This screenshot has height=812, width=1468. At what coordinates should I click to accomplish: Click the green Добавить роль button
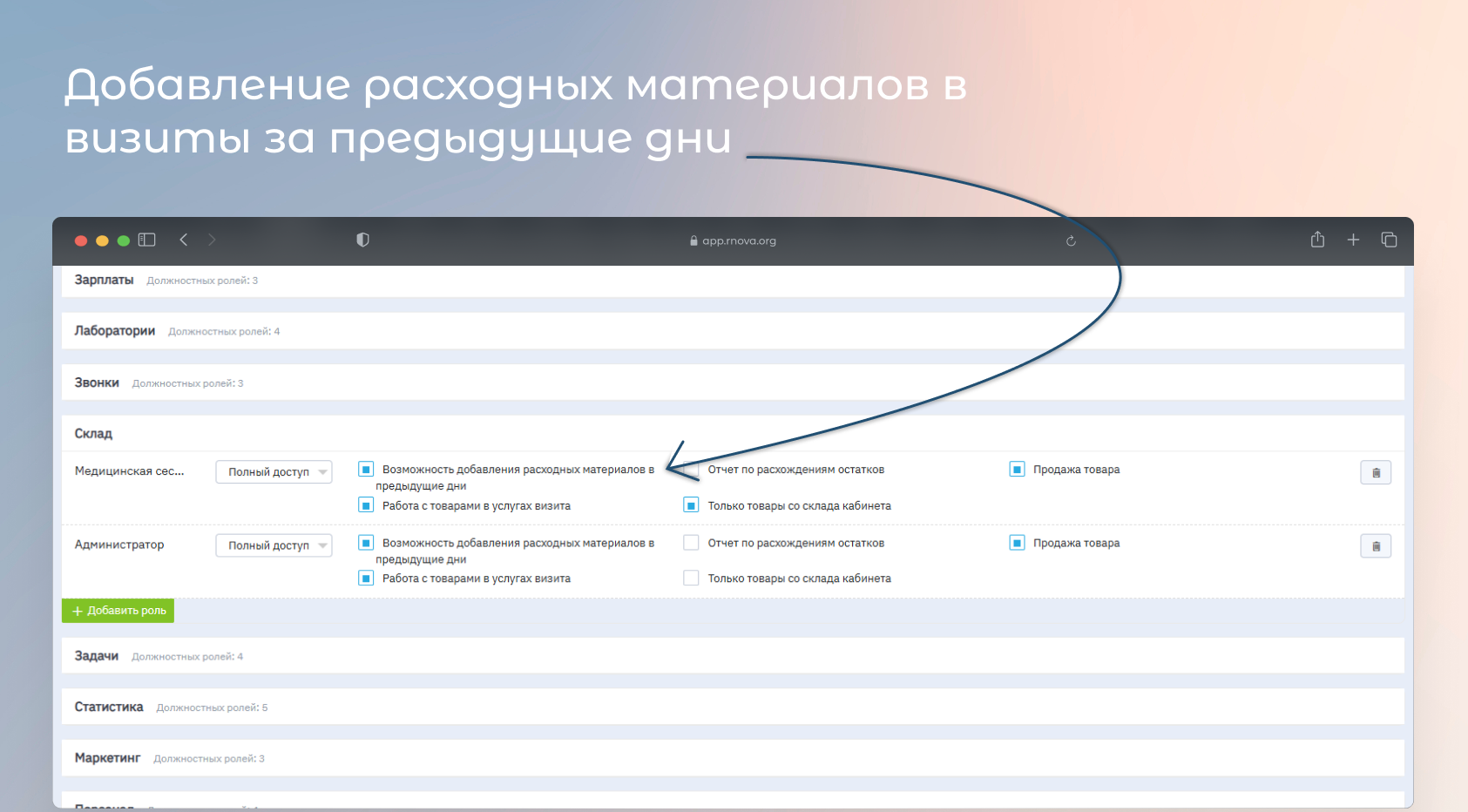[x=118, y=611]
